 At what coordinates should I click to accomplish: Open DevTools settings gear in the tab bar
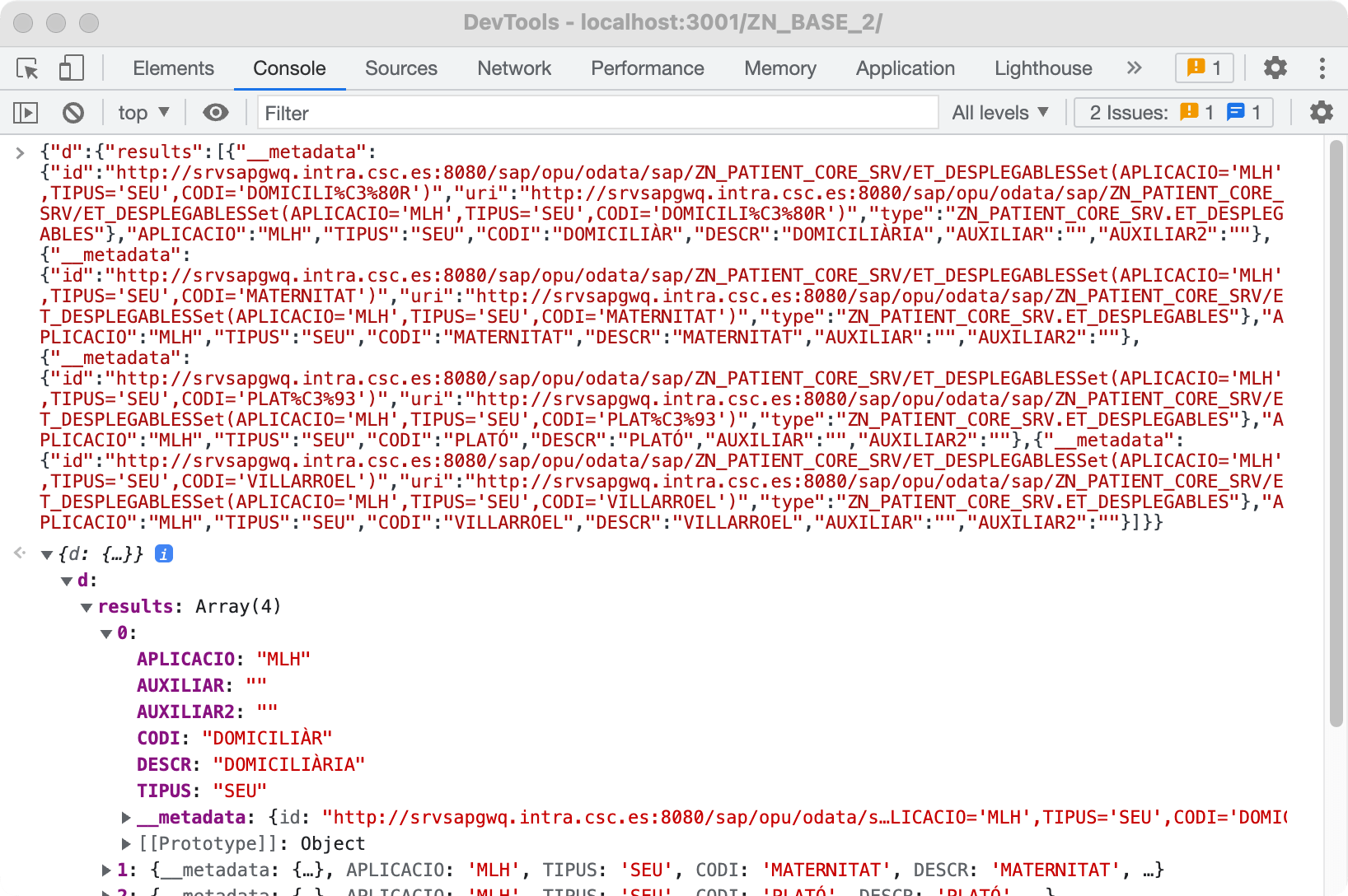pos(1275,68)
